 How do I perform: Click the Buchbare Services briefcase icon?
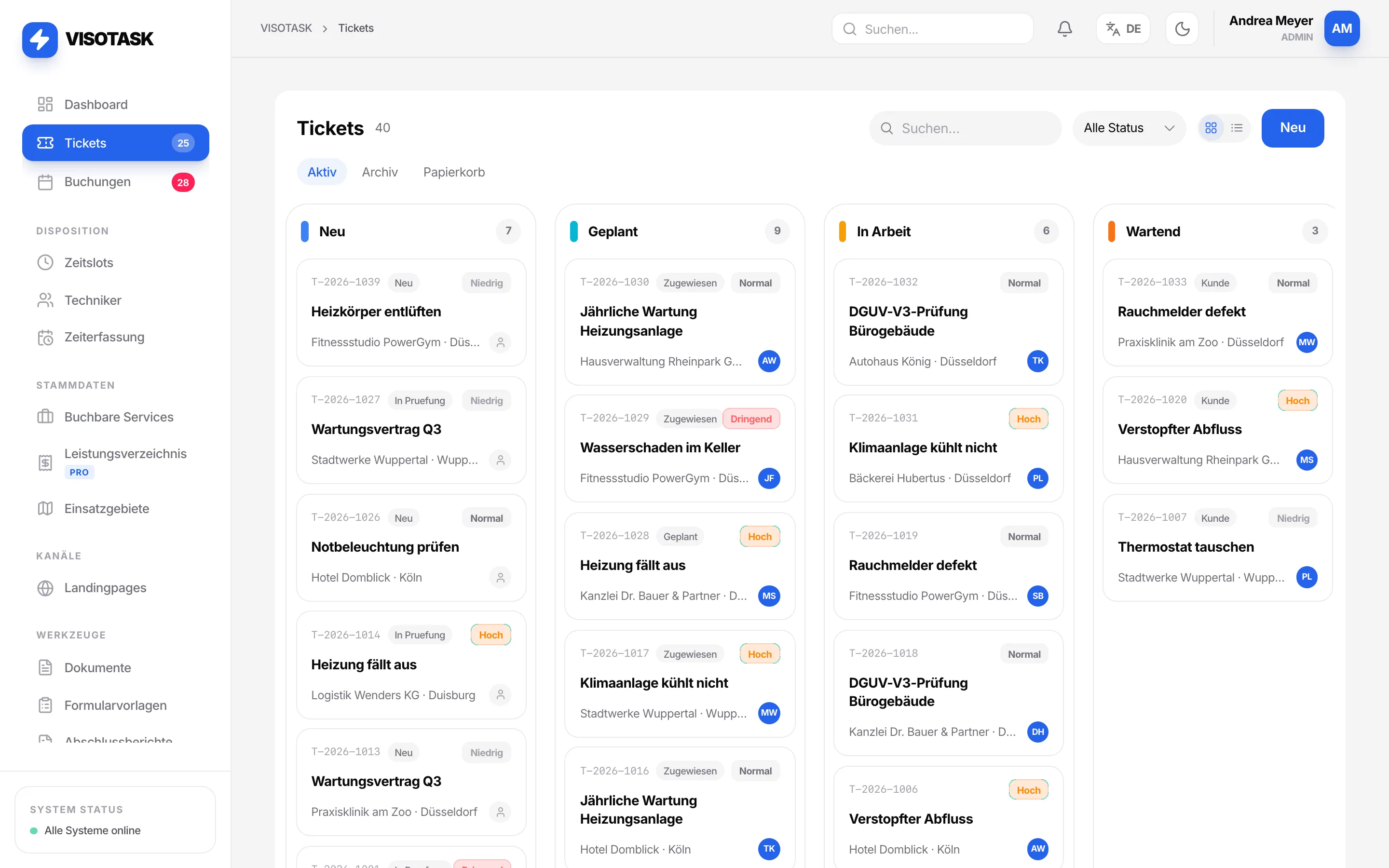pyautogui.click(x=45, y=417)
